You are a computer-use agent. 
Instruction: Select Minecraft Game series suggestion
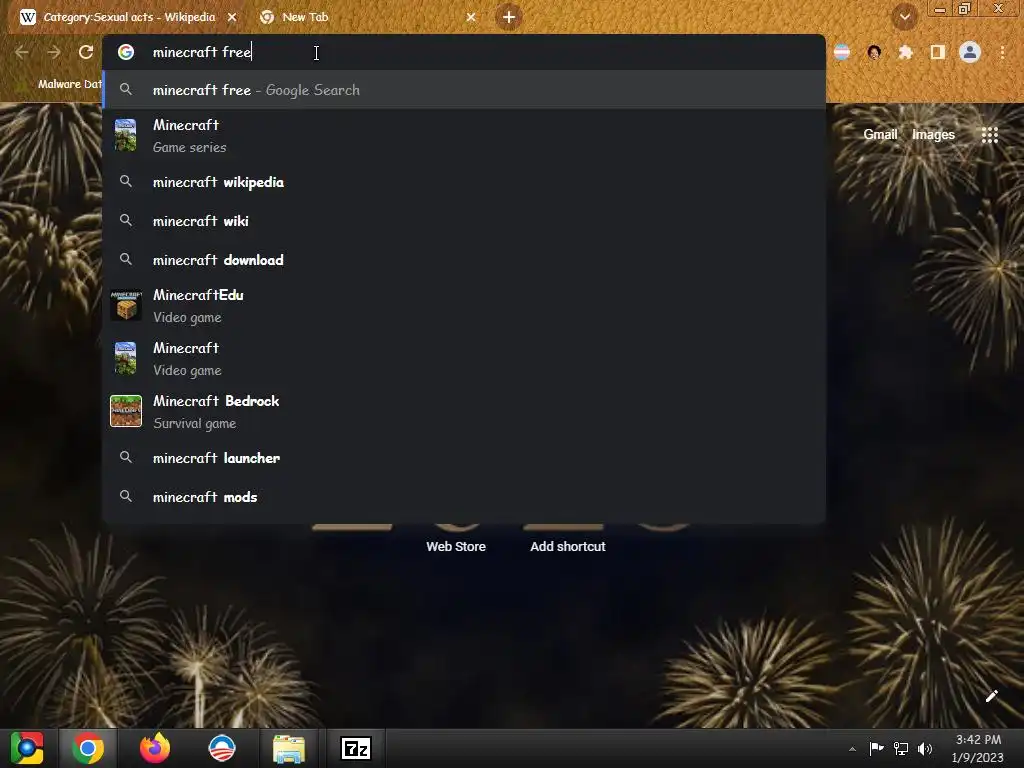(464, 136)
